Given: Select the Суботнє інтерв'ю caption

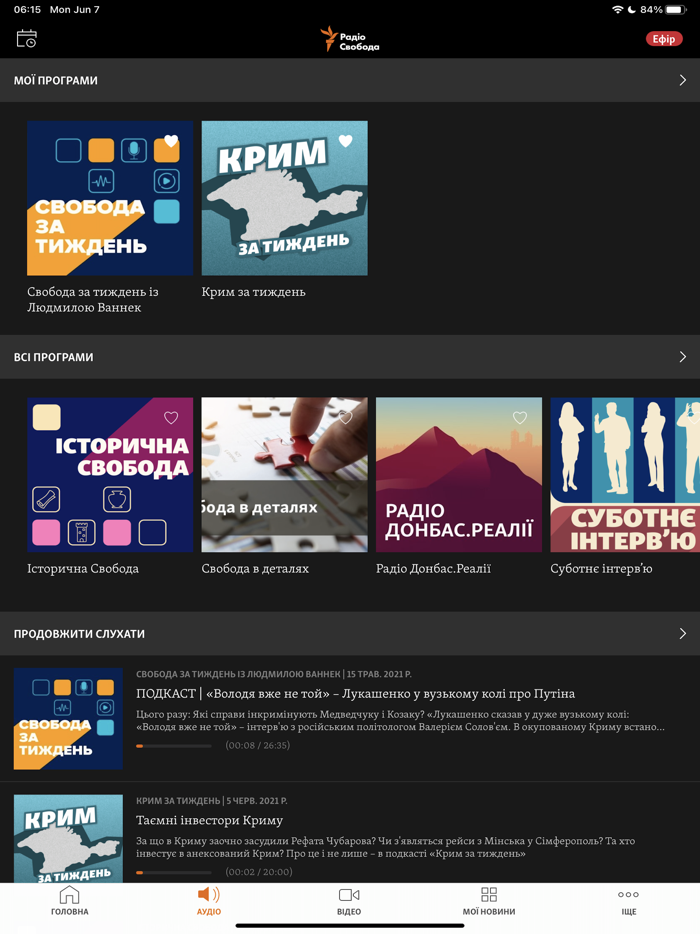Looking at the screenshot, I should coord(601,568).
